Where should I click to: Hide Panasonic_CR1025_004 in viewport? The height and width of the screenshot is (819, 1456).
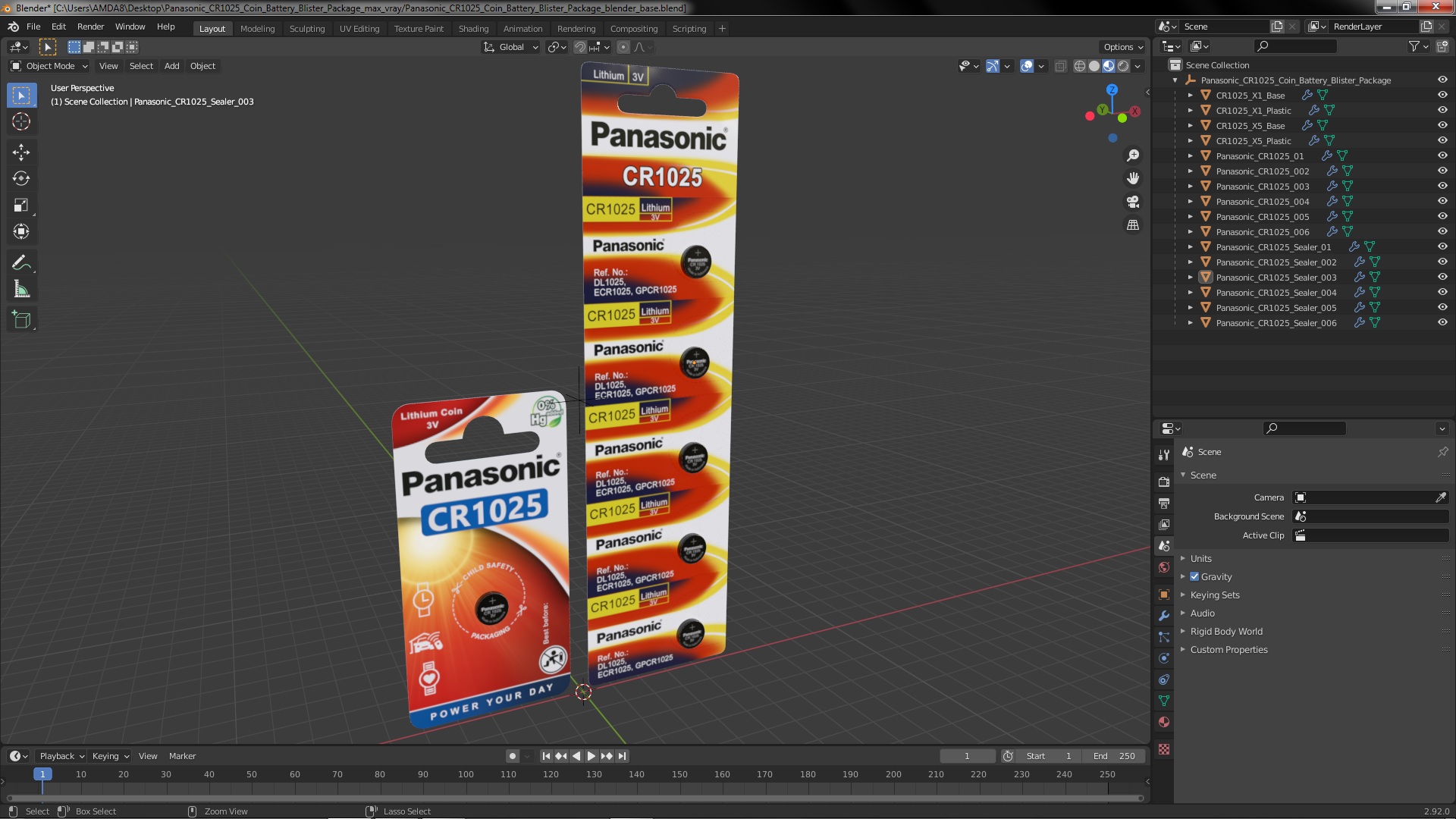click(1442, 202)
